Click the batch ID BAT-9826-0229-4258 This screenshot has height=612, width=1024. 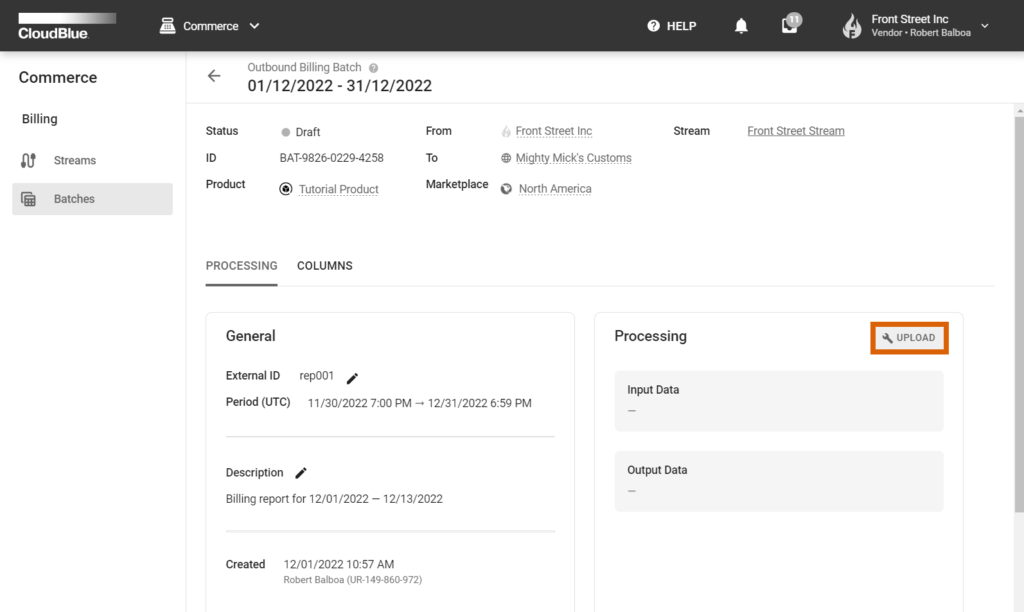pos(332,158)
